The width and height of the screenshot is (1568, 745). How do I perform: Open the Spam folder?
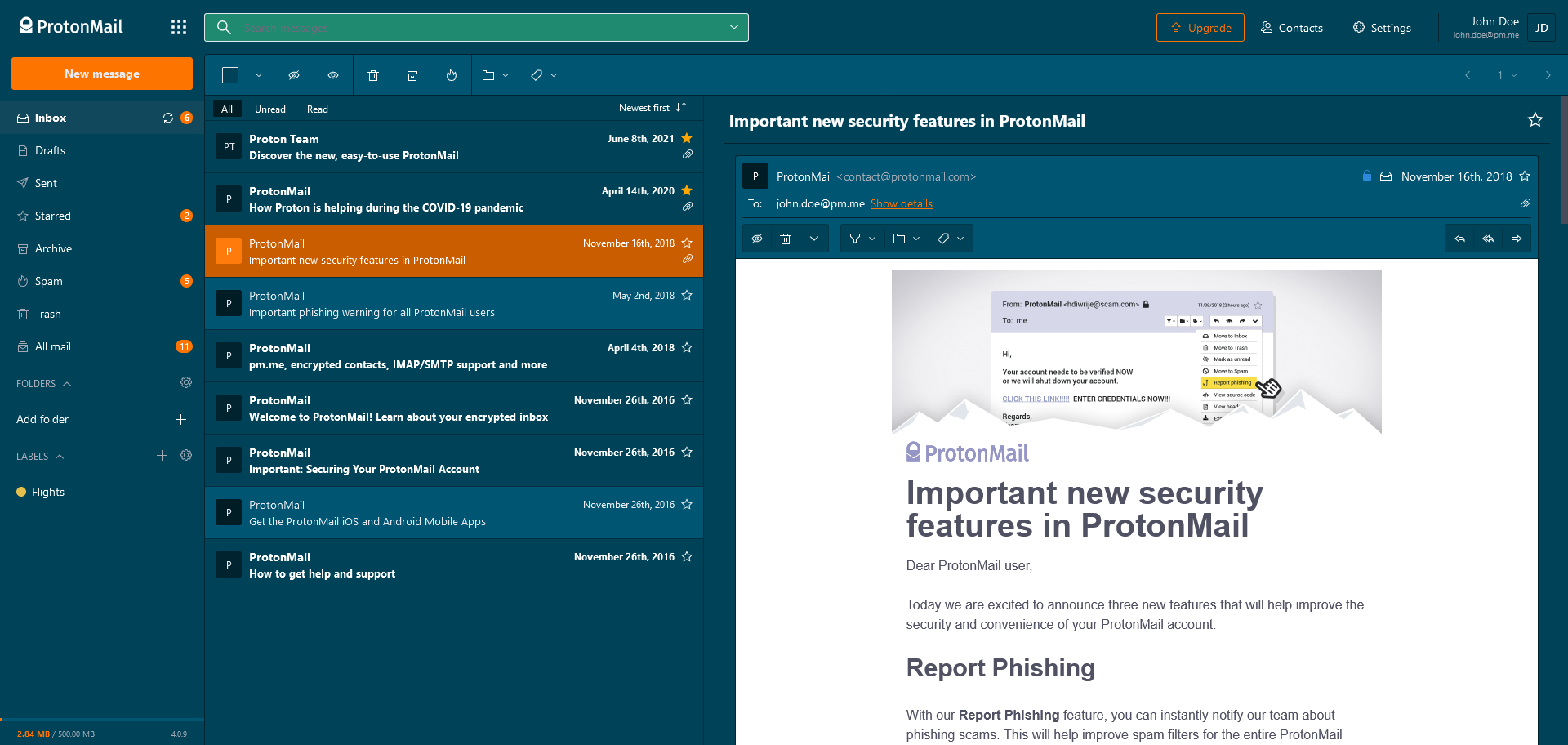point(102,281)
